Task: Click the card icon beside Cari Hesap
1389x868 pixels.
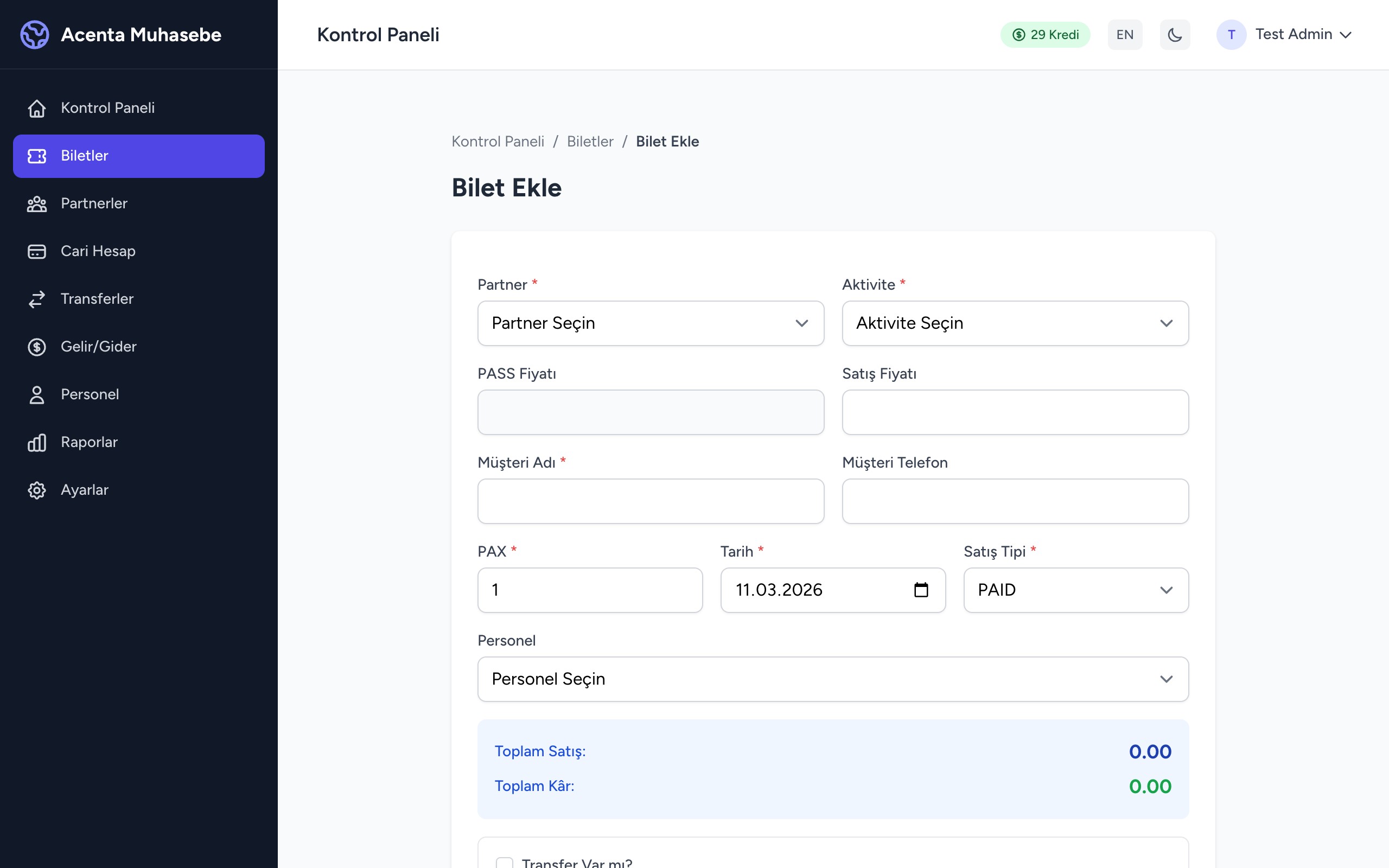Action: click(37, 251)
